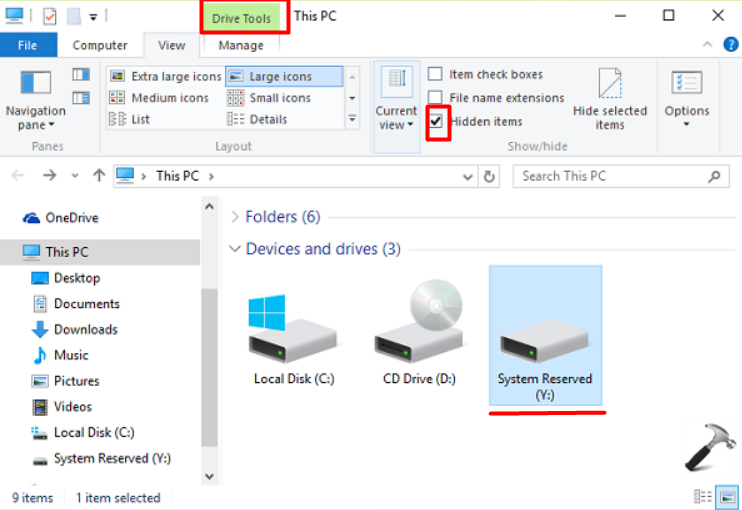Go back with the back arrow
Image resolution: width=742 pixels, height=510 pixels.
click(18, 176)
